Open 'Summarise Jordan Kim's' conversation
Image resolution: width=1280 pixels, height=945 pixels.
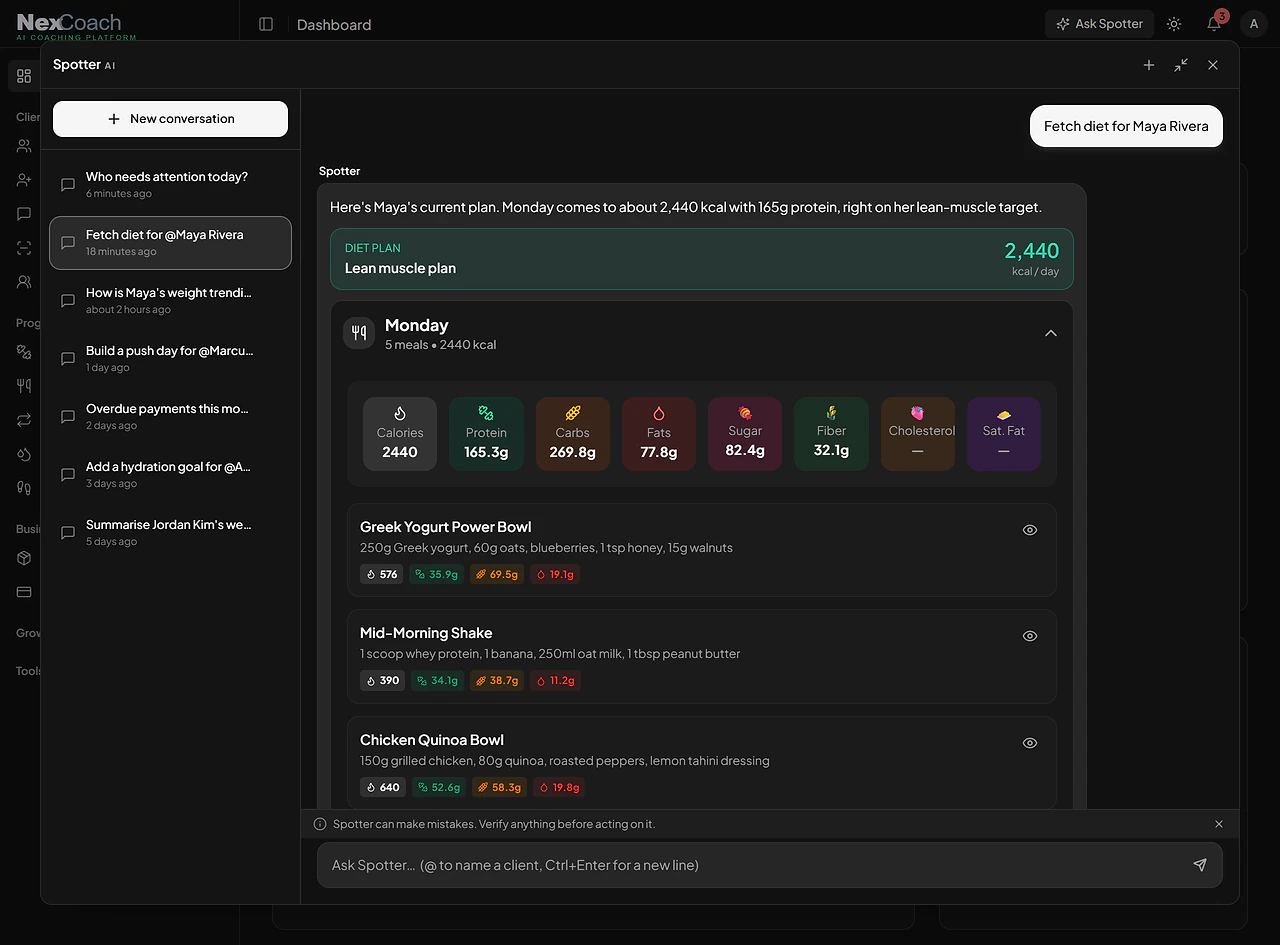point(170,533)
